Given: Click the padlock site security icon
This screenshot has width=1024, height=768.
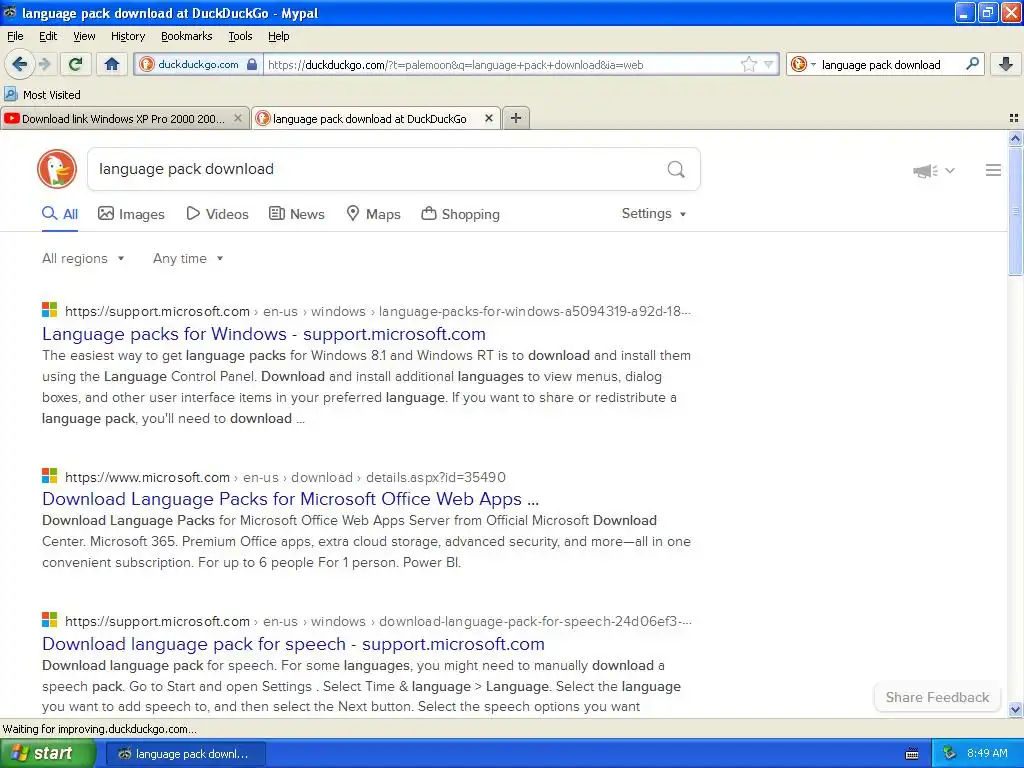Looking at the screenshot, I should 252,64.
